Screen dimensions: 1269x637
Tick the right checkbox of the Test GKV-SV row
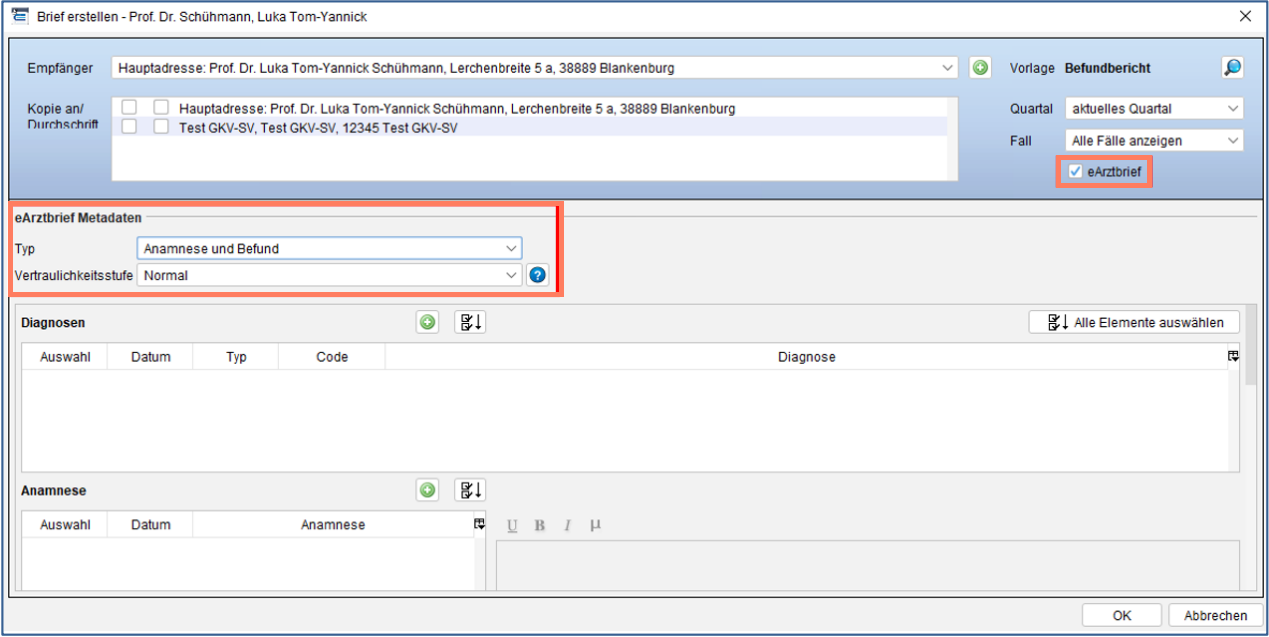pos(161,127)
